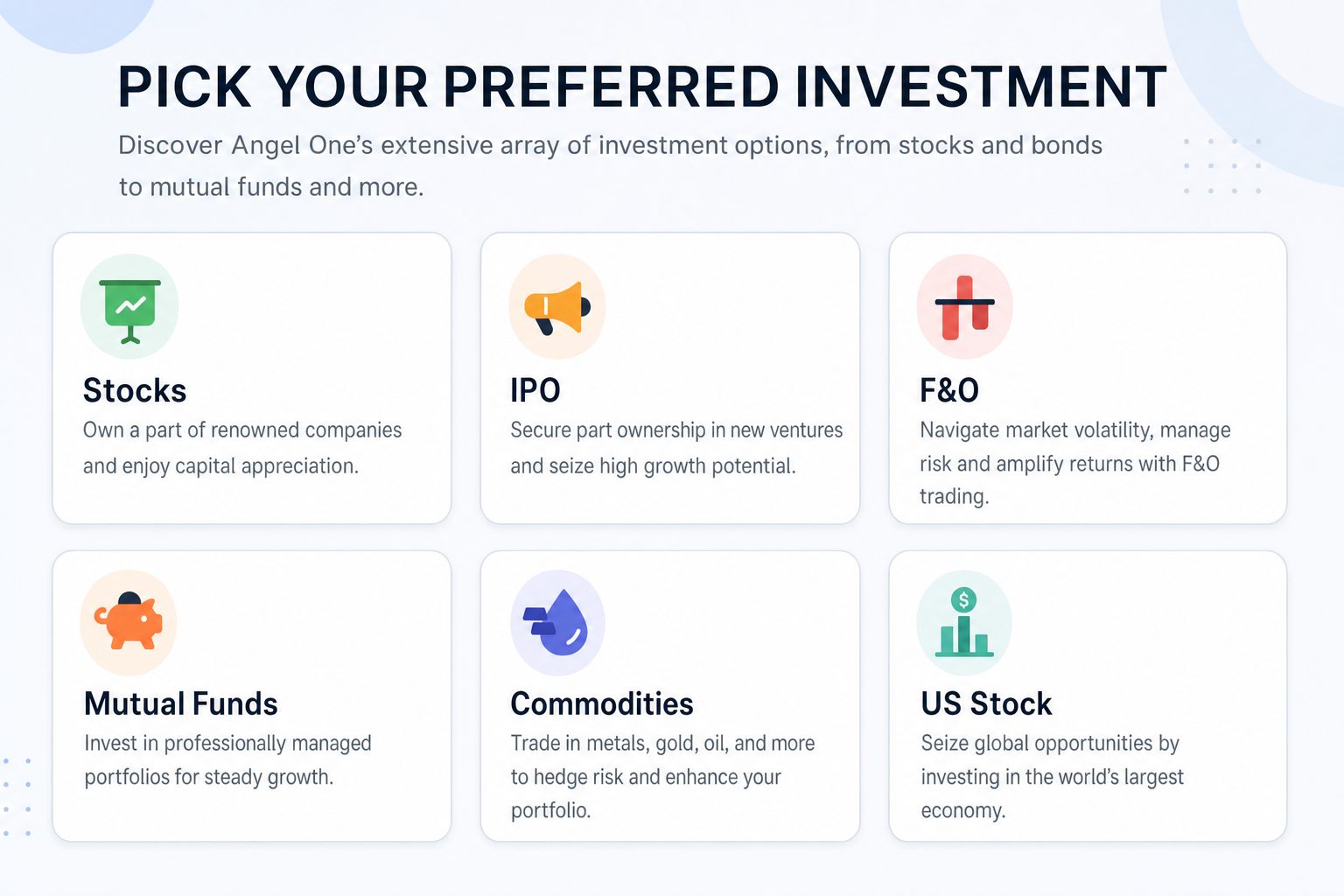The image size is (1344, 896).
Task: Click the blue Commodities oil drop icon
Action: coord(557,623)
